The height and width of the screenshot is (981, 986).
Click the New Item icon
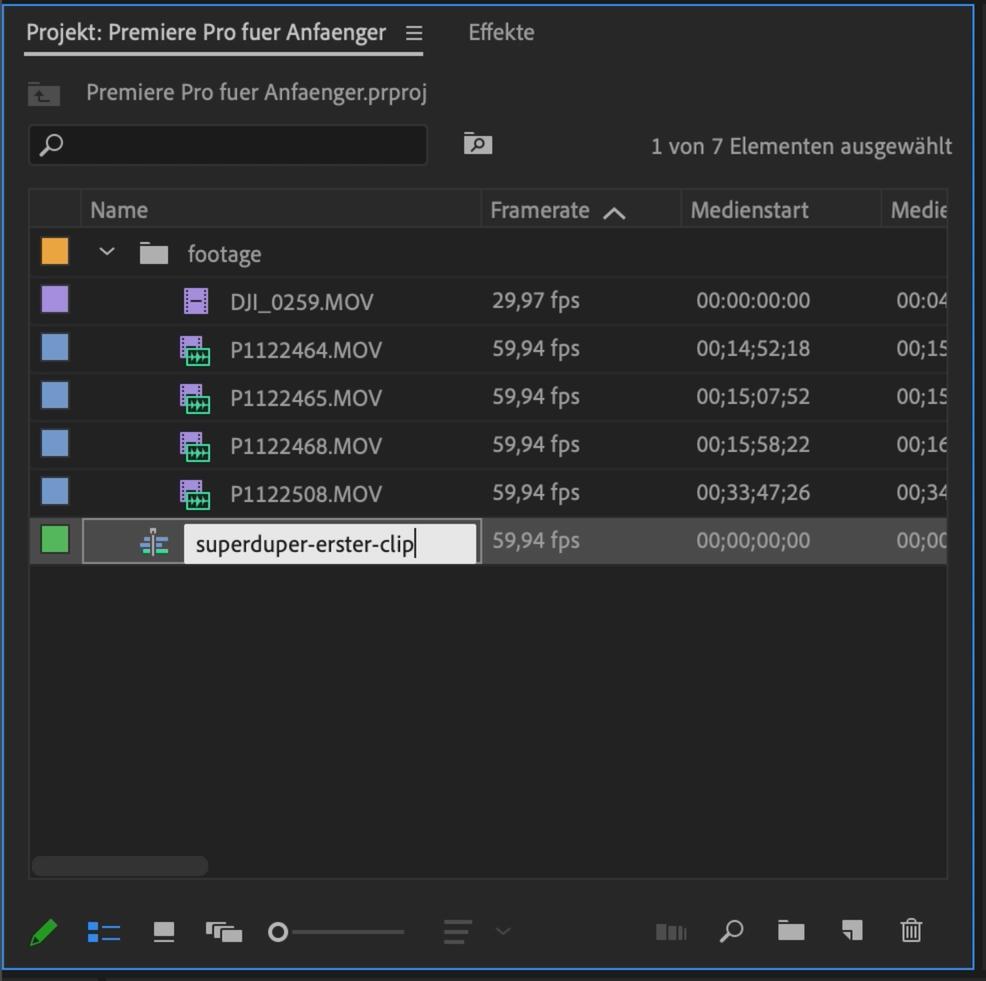851,932
